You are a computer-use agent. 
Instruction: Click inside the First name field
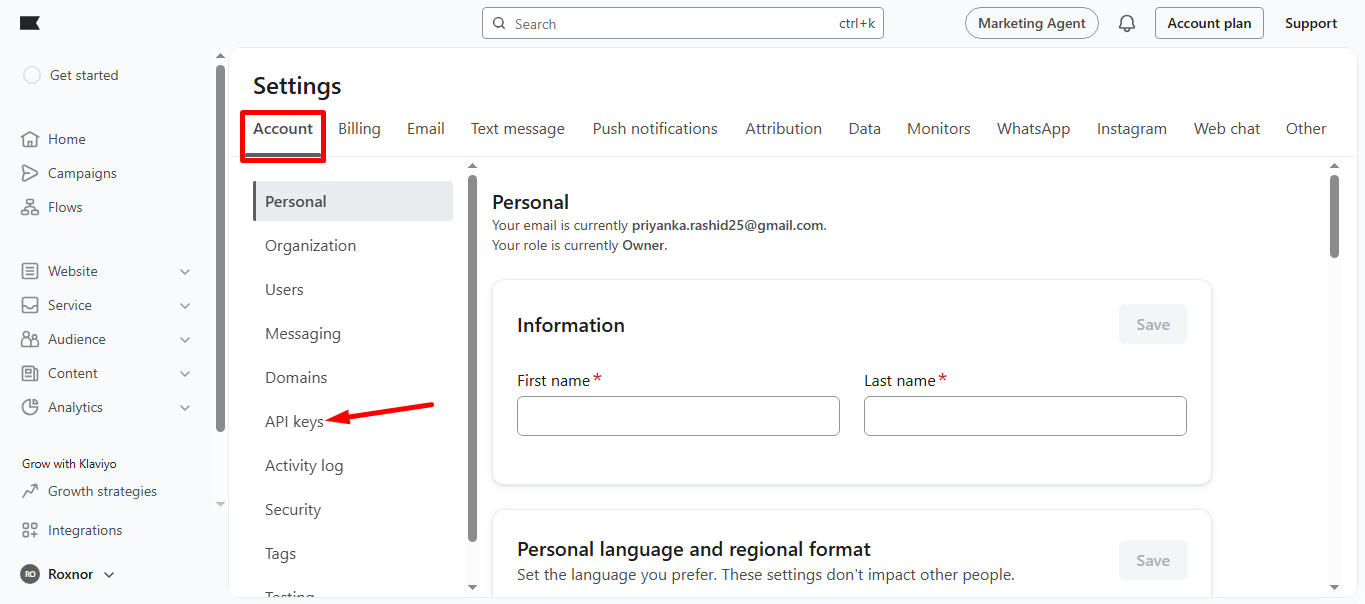click(677, 415)
